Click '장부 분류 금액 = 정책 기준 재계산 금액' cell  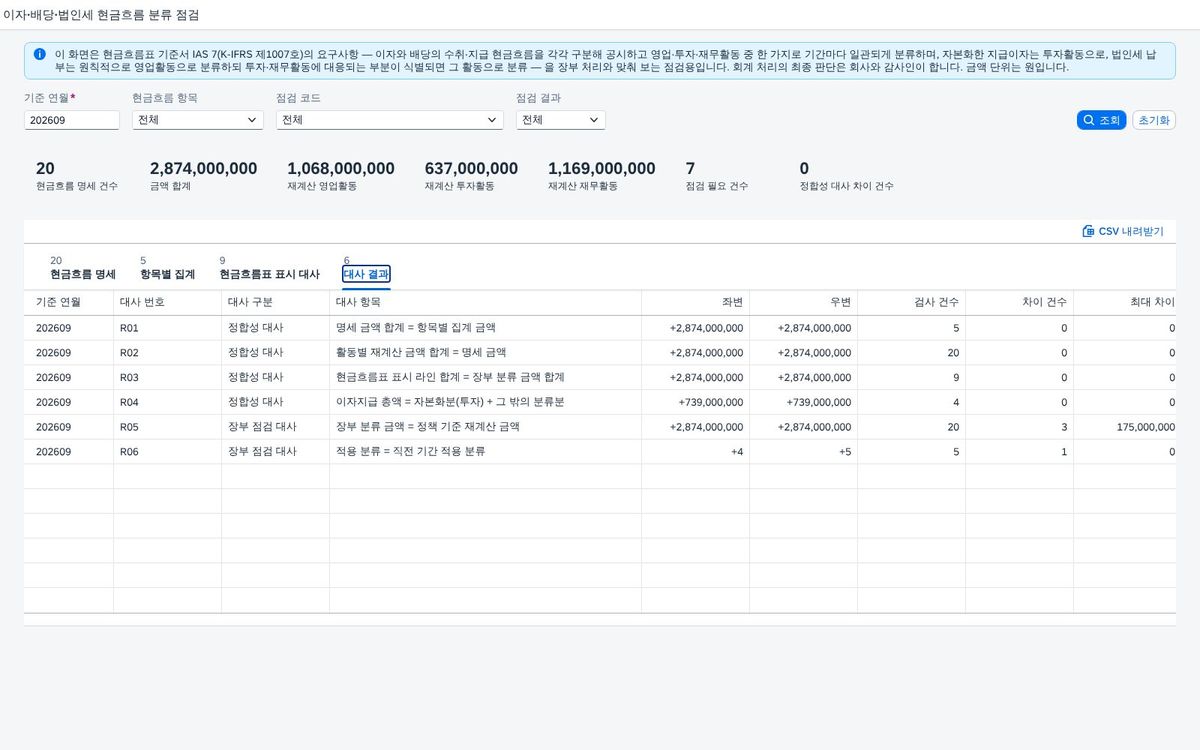[x=486, y=427]
